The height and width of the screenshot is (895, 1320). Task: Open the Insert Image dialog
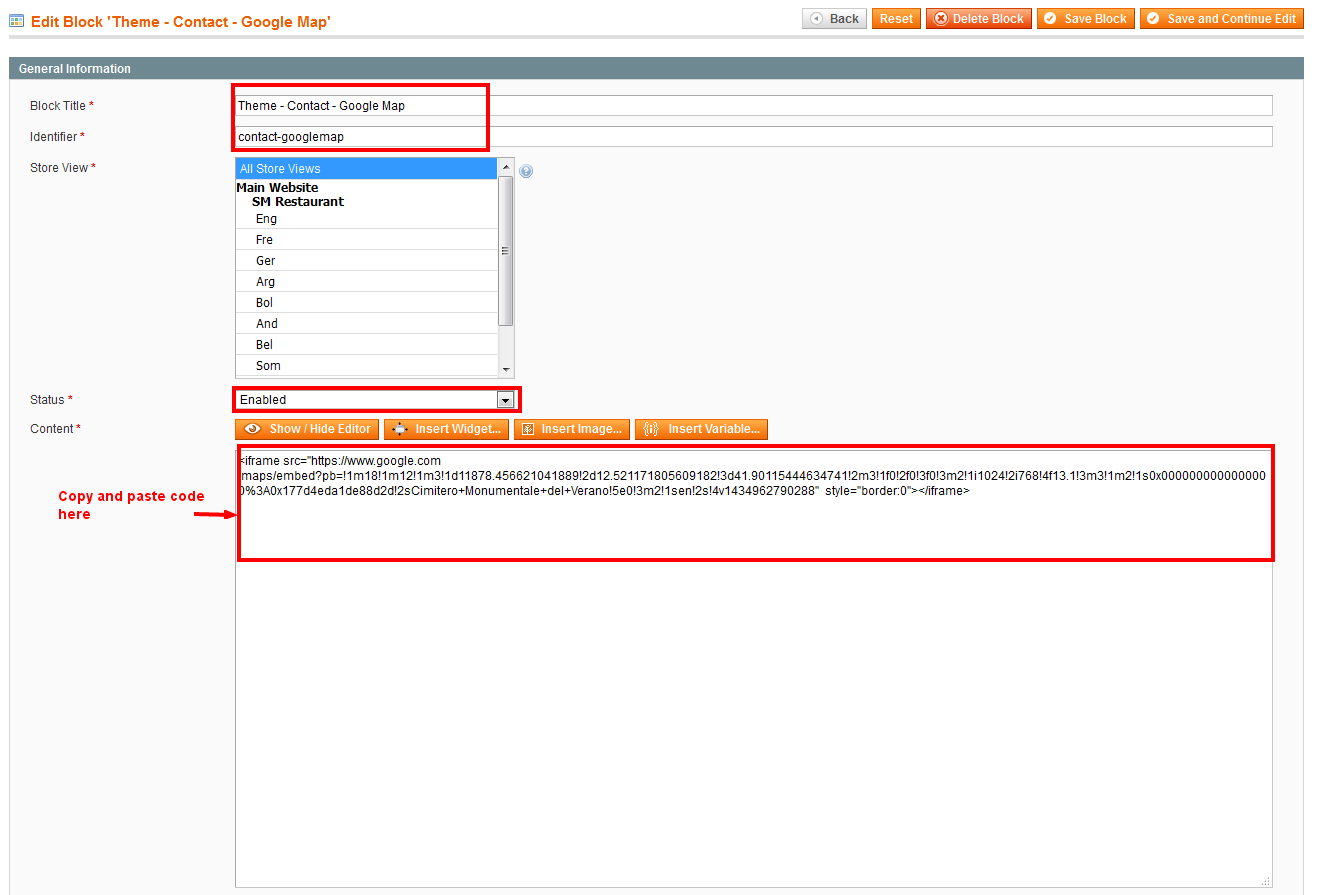(572, 429)
